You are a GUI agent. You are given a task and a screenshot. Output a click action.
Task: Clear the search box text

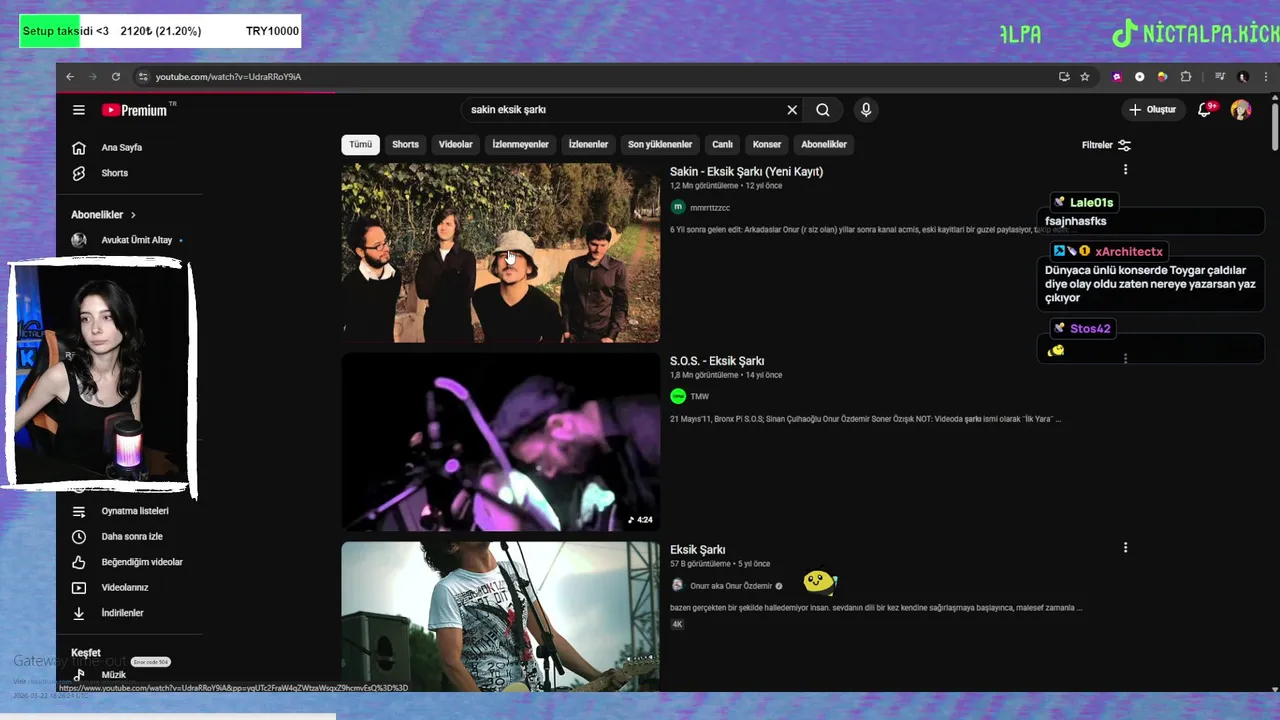pyautogui.click(x=792, y=110)
